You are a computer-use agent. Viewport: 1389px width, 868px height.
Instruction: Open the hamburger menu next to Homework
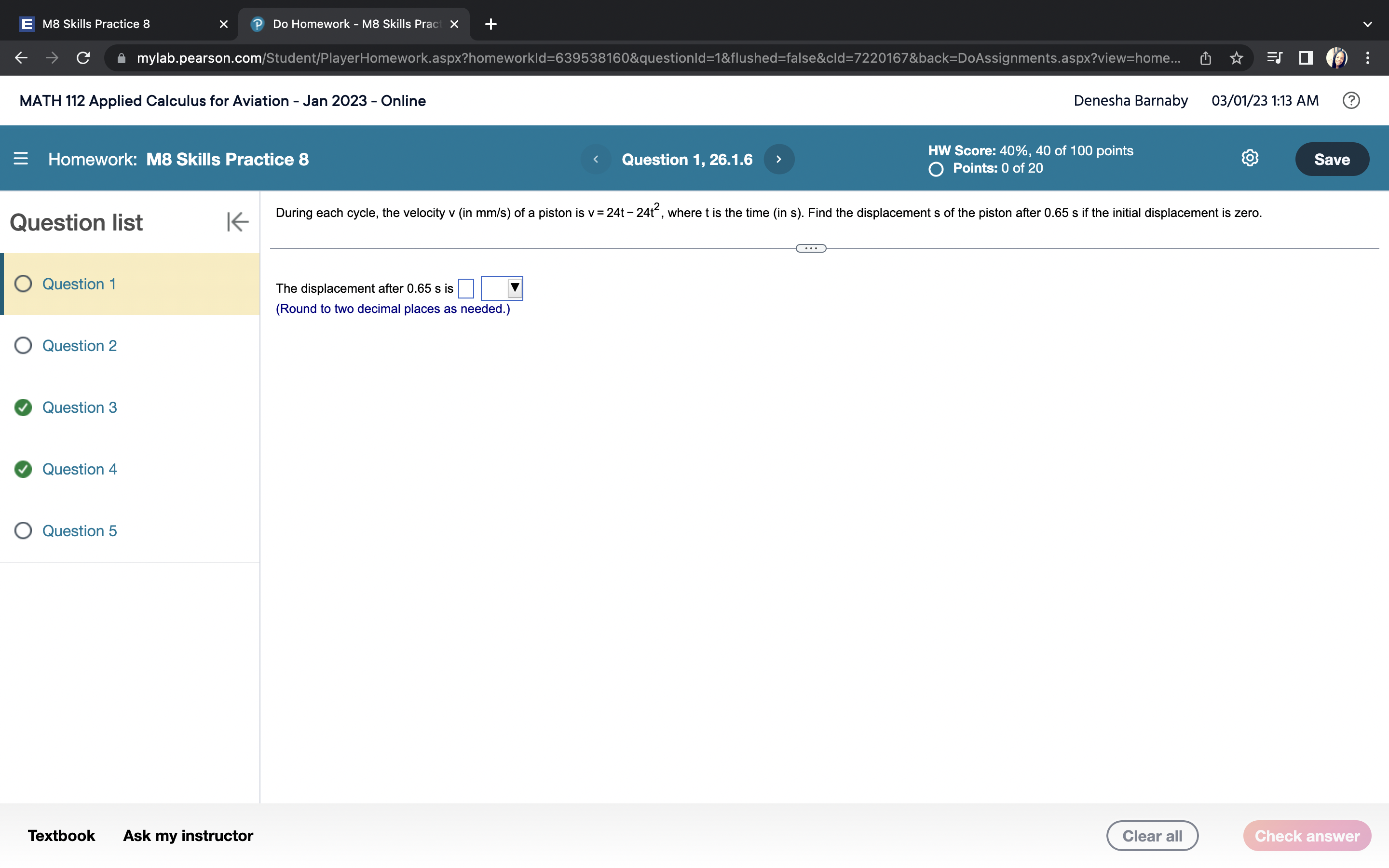pos(21,159)
